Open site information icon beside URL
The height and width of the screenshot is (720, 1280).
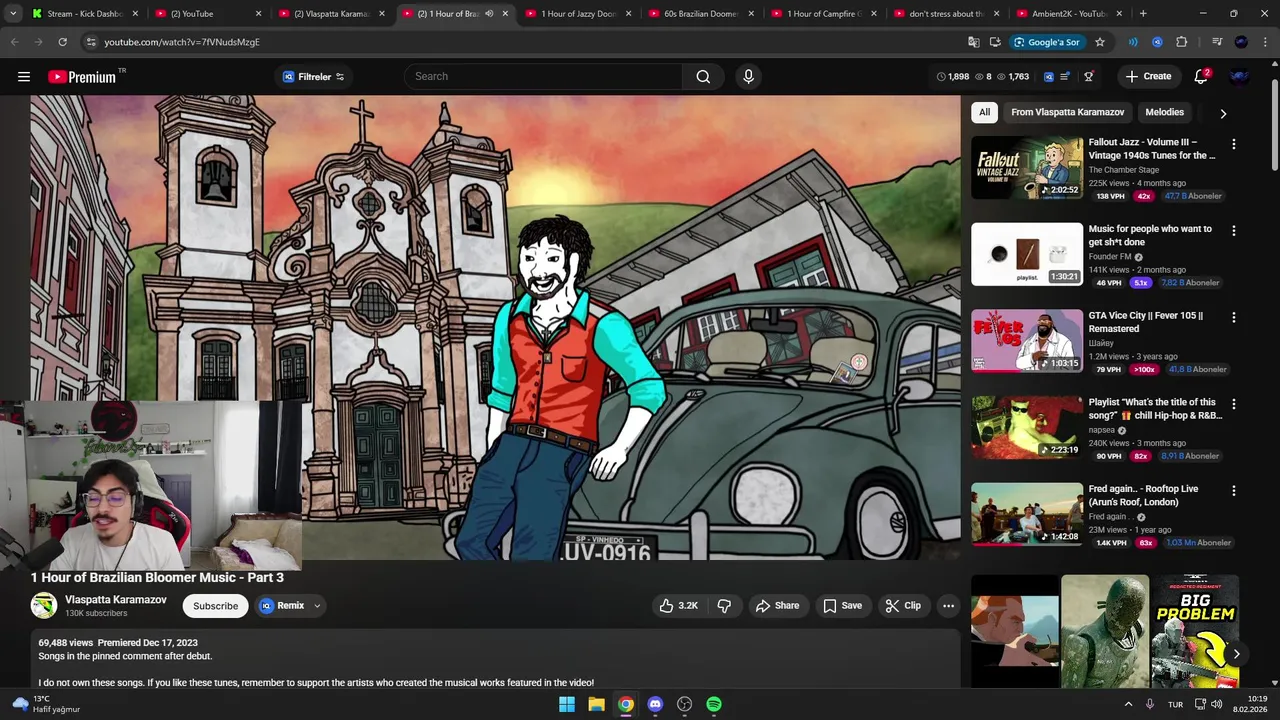pos(90,42)
